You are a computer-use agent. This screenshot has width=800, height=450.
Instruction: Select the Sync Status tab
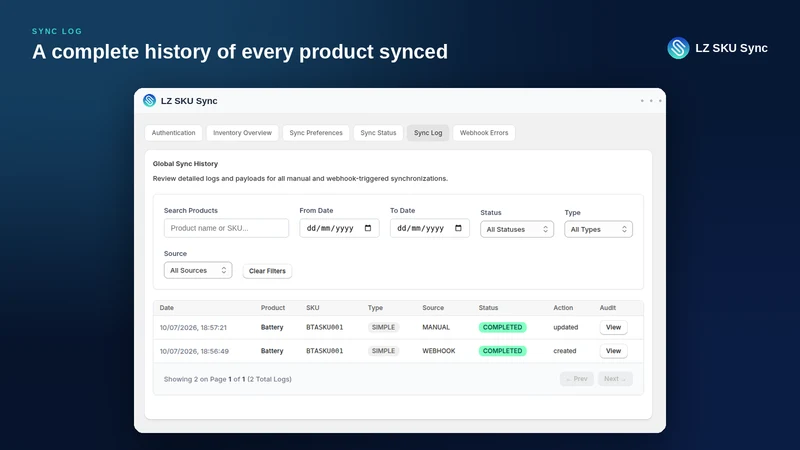[378, 133]
